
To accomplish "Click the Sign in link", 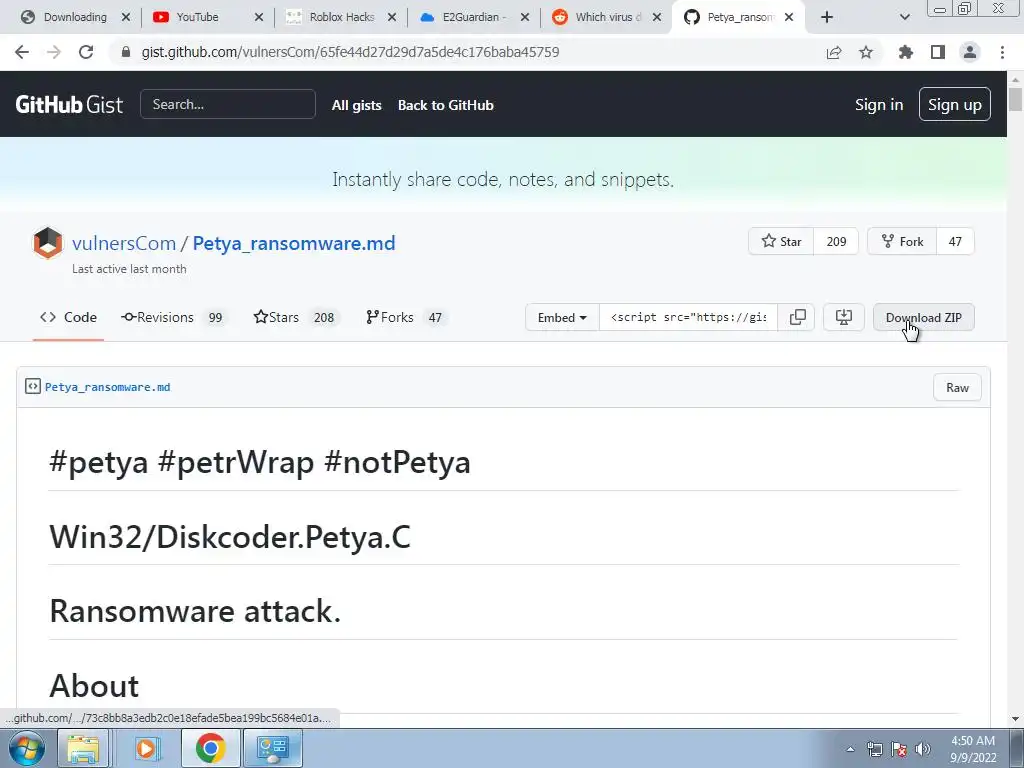I will (x=879, y=104).
